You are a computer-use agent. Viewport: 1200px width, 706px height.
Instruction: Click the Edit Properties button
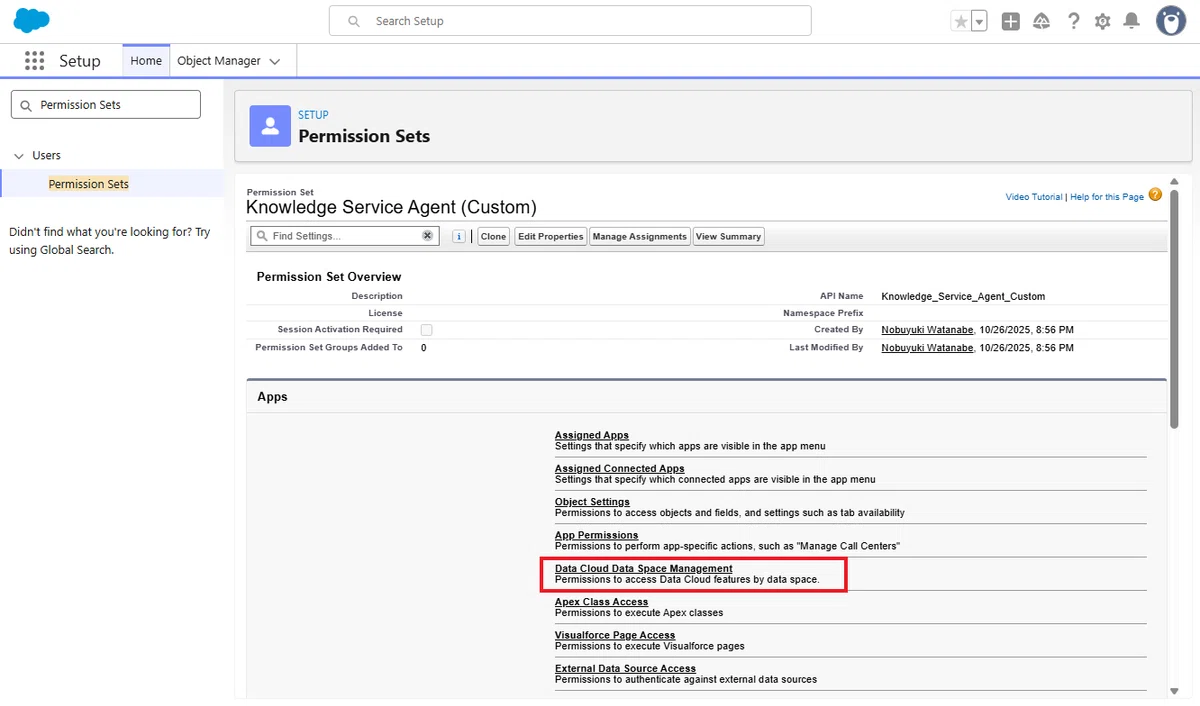click(550, 236)
